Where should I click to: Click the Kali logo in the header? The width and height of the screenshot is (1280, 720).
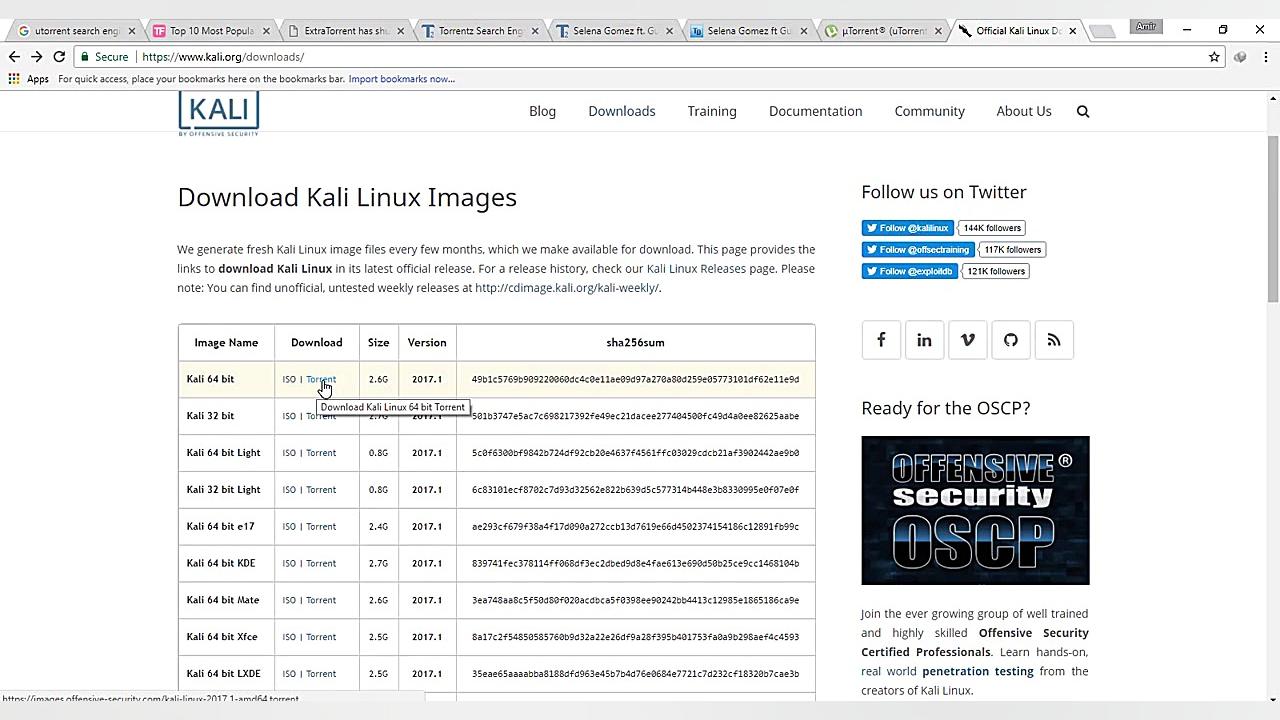point(219,113)
